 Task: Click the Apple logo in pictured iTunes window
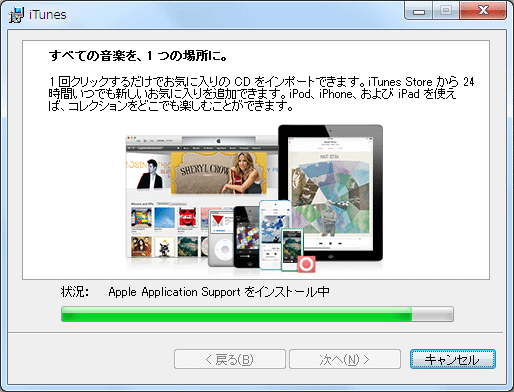click(219, 140)
